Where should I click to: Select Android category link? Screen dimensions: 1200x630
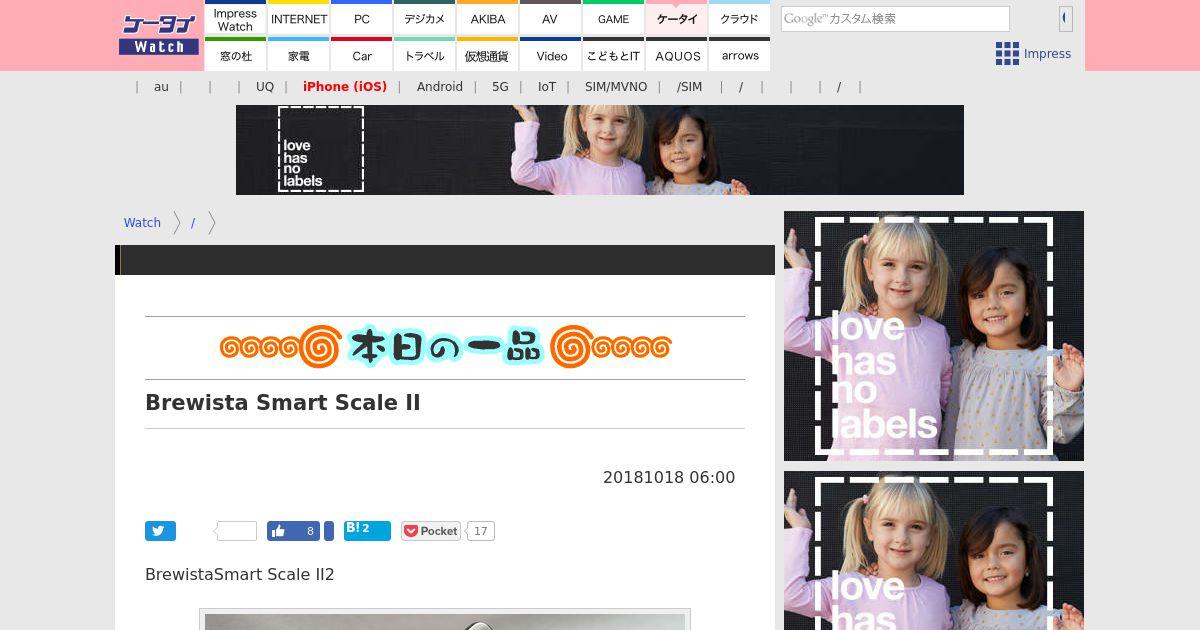(440, 87)
